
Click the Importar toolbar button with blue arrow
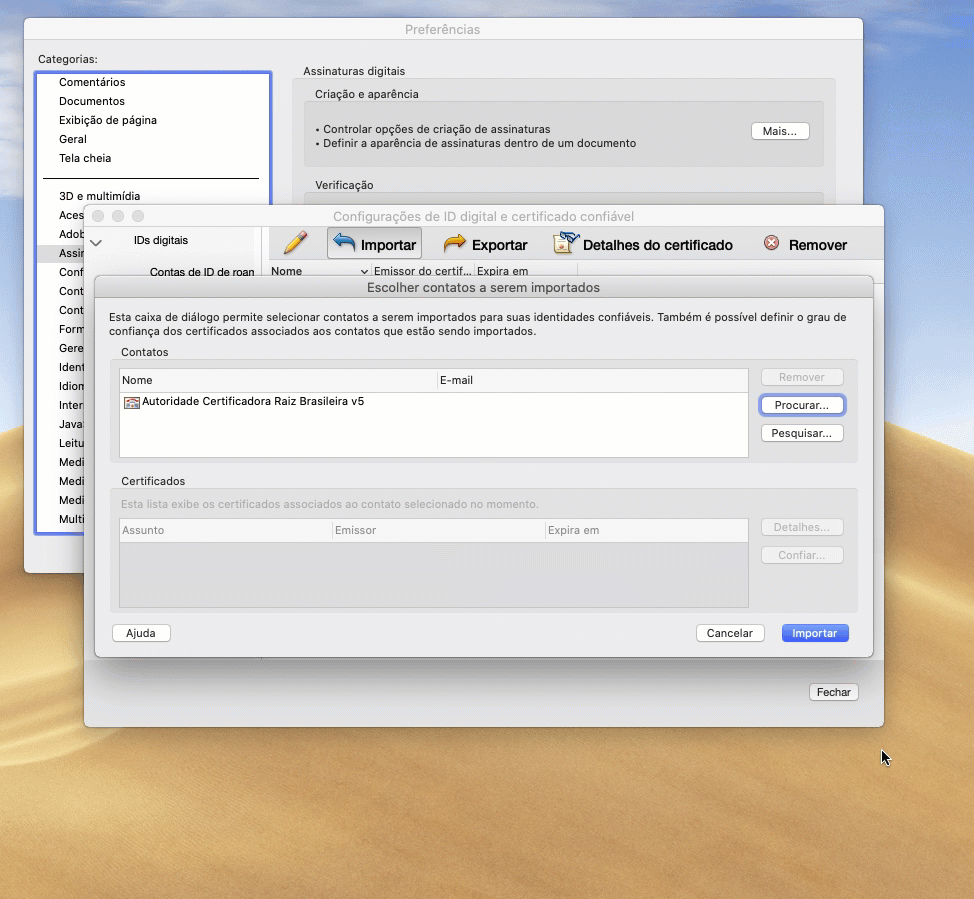(375, 243)
